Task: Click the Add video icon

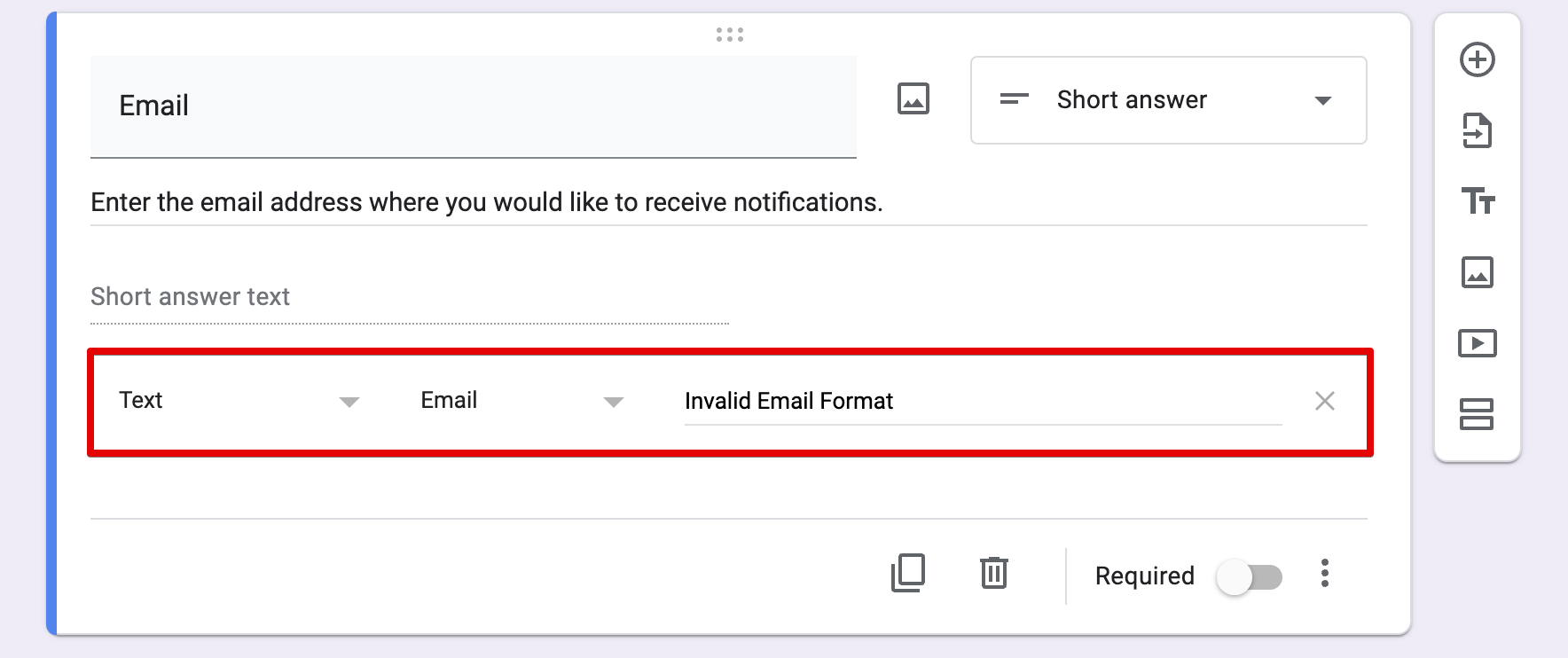Action: point(1477,343)
